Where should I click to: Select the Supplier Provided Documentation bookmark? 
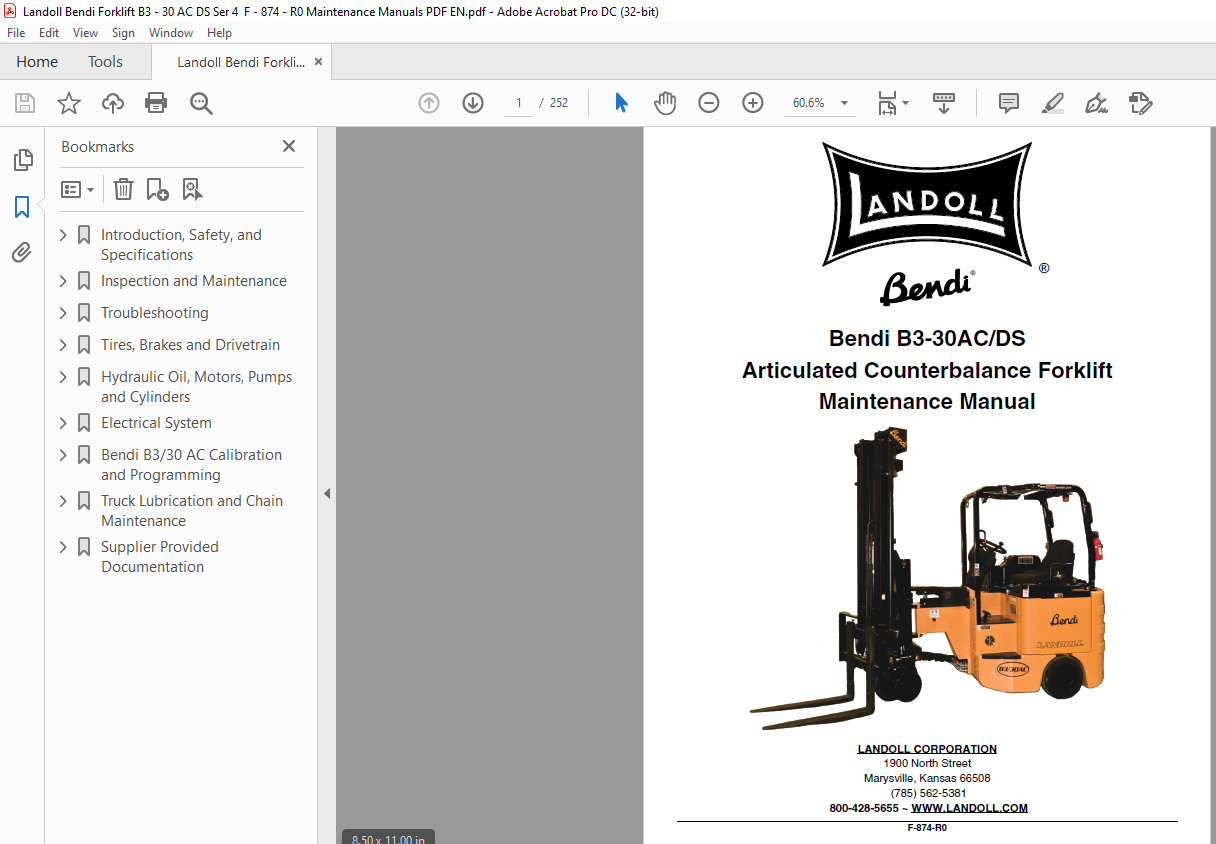coord(159,557)
